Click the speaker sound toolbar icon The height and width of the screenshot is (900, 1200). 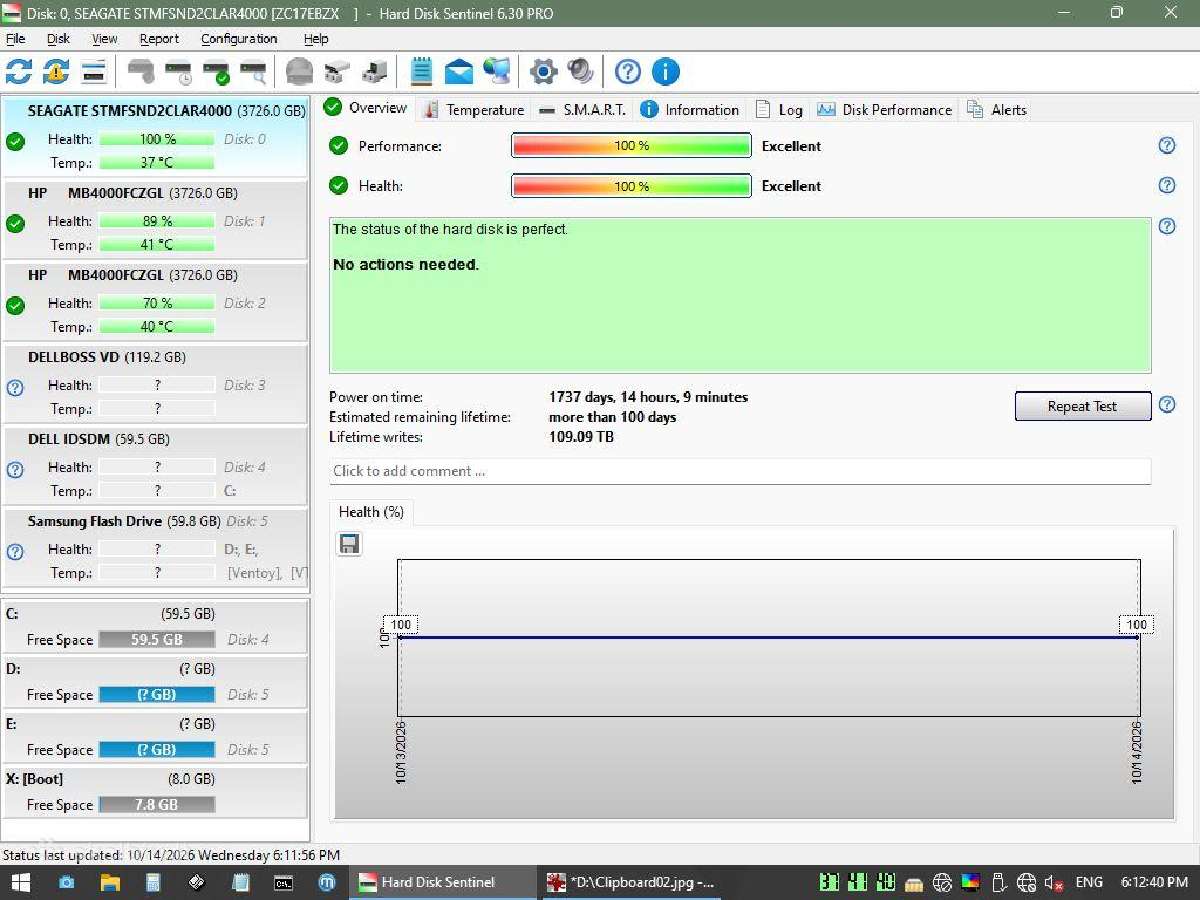[x=580, y=72]
